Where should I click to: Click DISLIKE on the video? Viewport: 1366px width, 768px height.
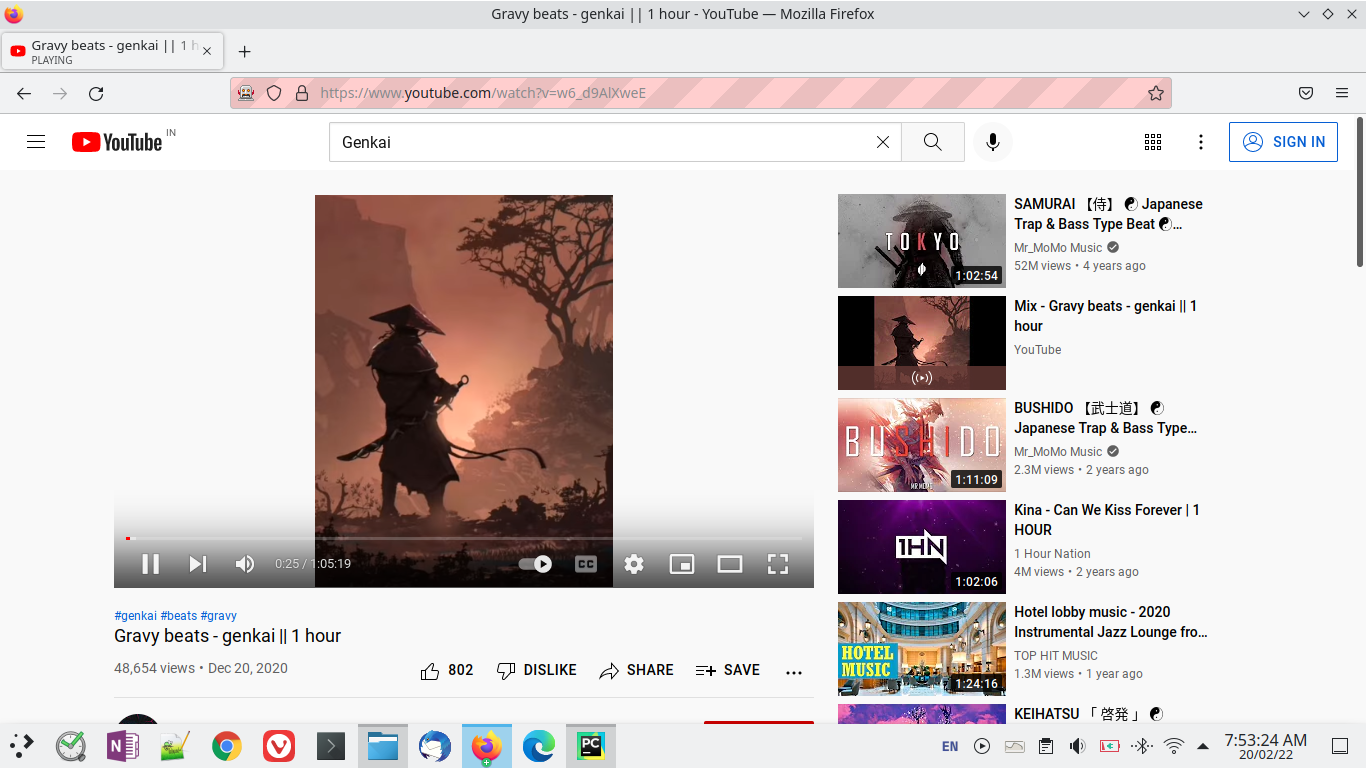click(x=537, y=671)
